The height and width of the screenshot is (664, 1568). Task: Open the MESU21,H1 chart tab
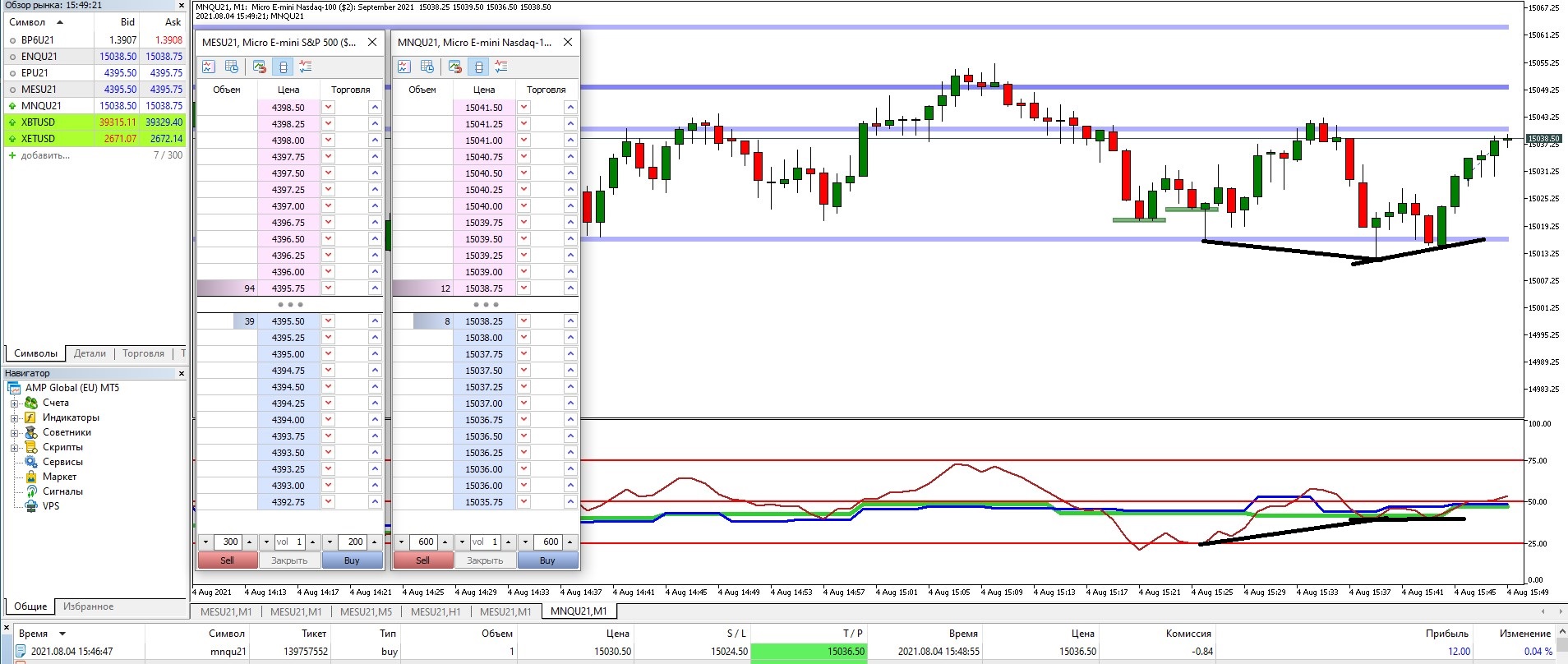tap(436, 611)
